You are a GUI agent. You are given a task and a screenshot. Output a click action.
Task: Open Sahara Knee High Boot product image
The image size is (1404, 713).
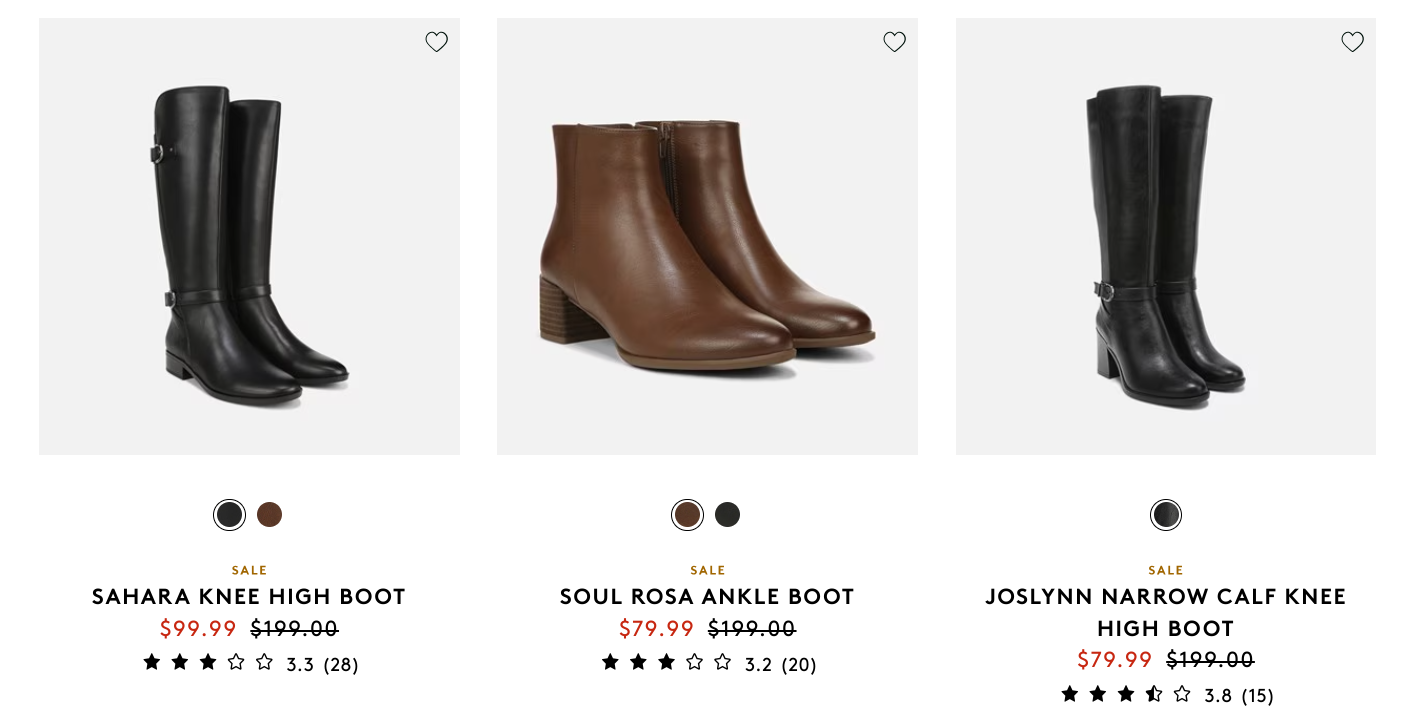pyautogui.click(x=249, y=236)
